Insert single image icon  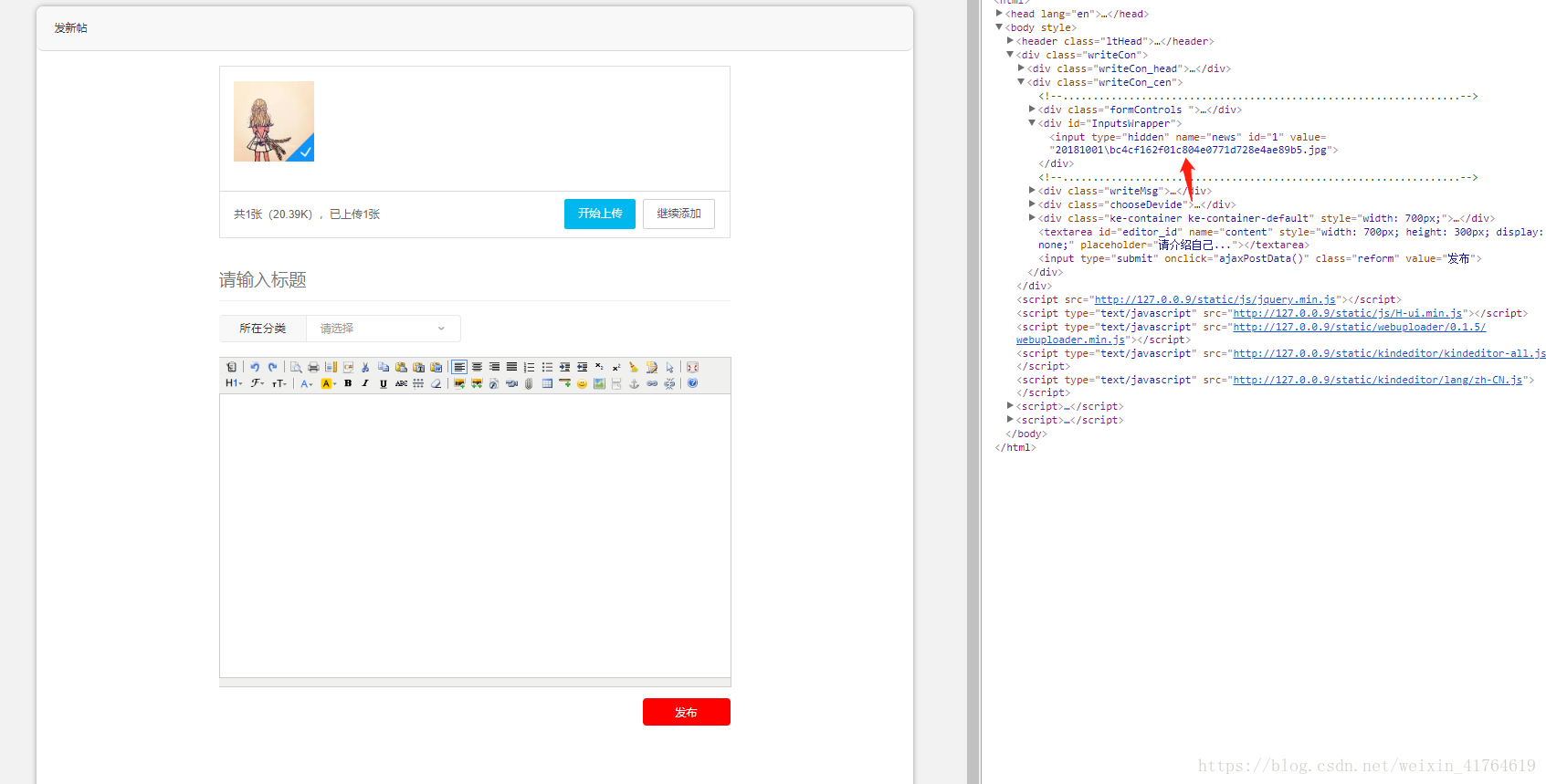click(x=459, y=383)
